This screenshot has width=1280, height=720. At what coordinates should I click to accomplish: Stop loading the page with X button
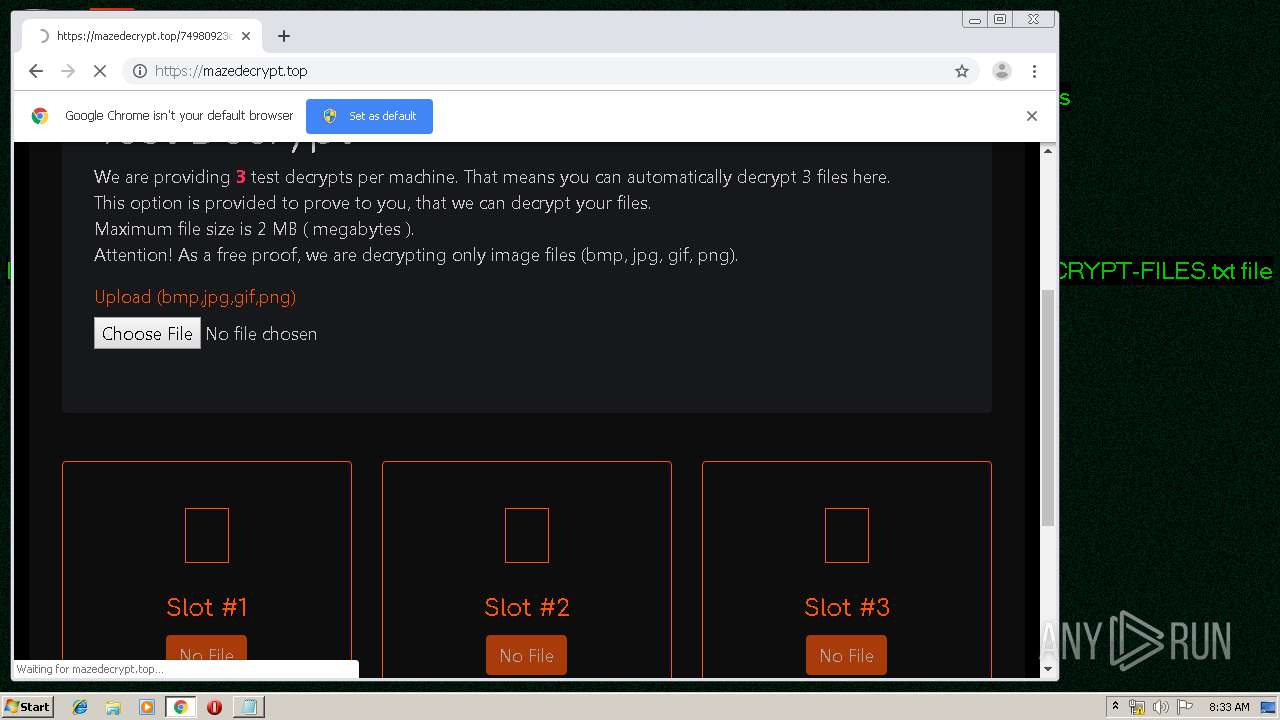coord(100,71)
